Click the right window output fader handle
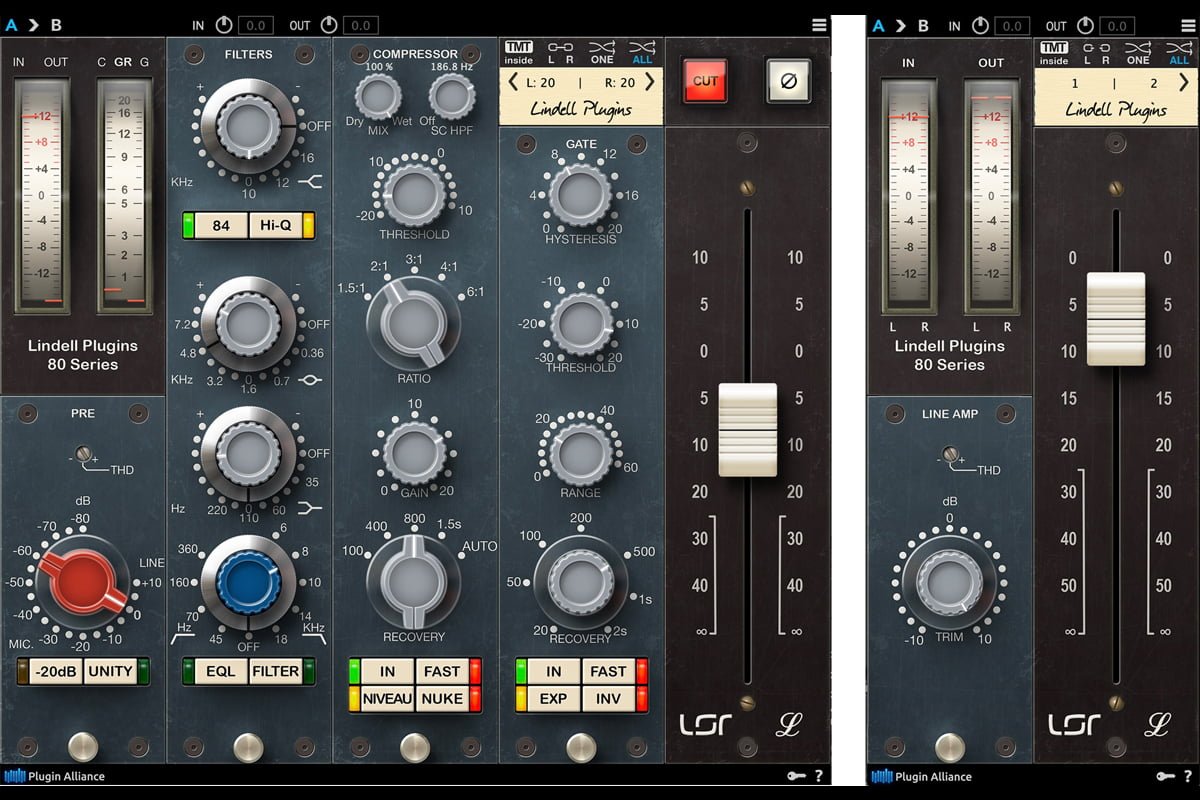This screenshot has height=800, width=1200. [x=1116, y=318]
